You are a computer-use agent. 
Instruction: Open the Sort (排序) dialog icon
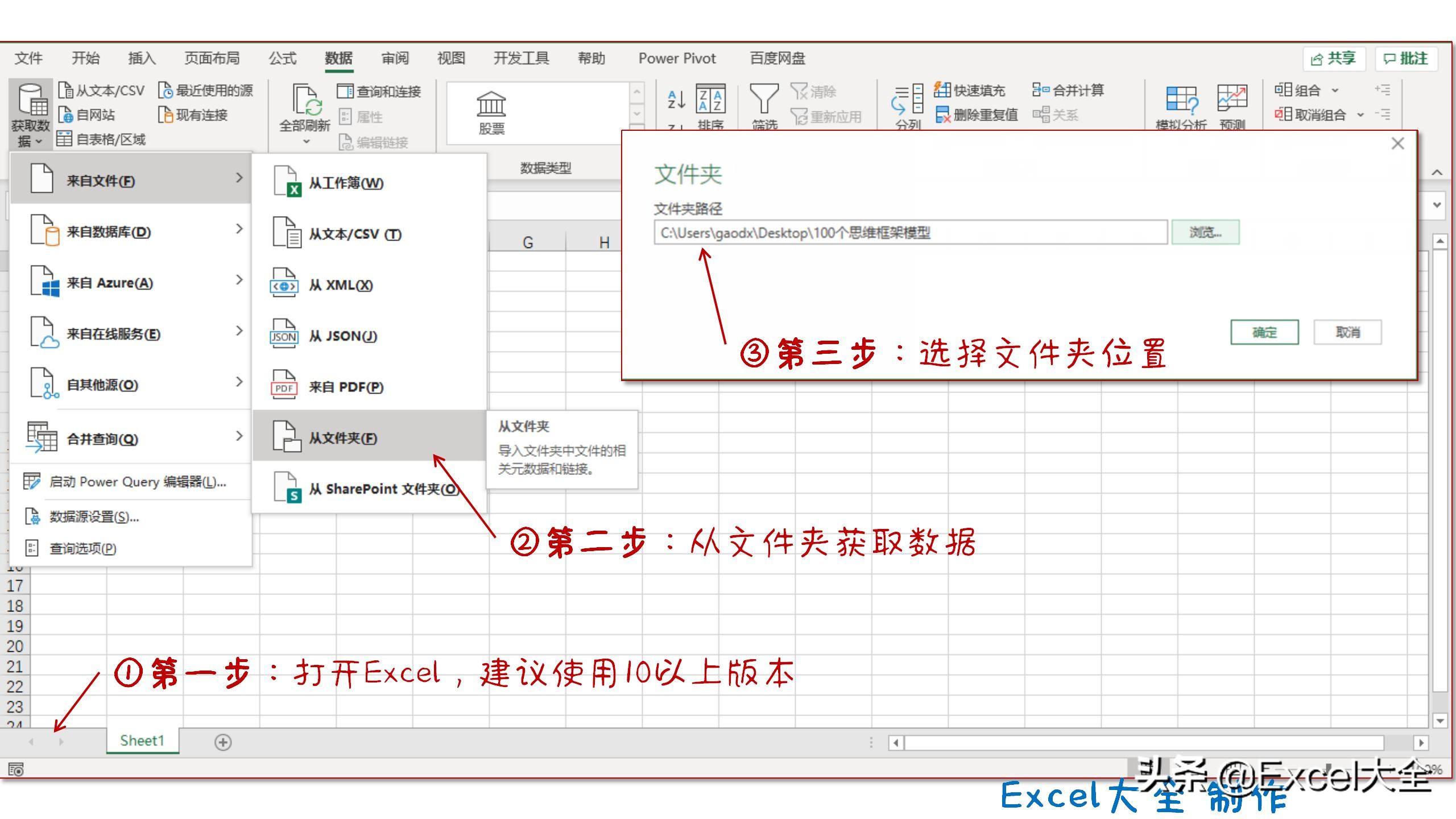[x=711, y=107]
